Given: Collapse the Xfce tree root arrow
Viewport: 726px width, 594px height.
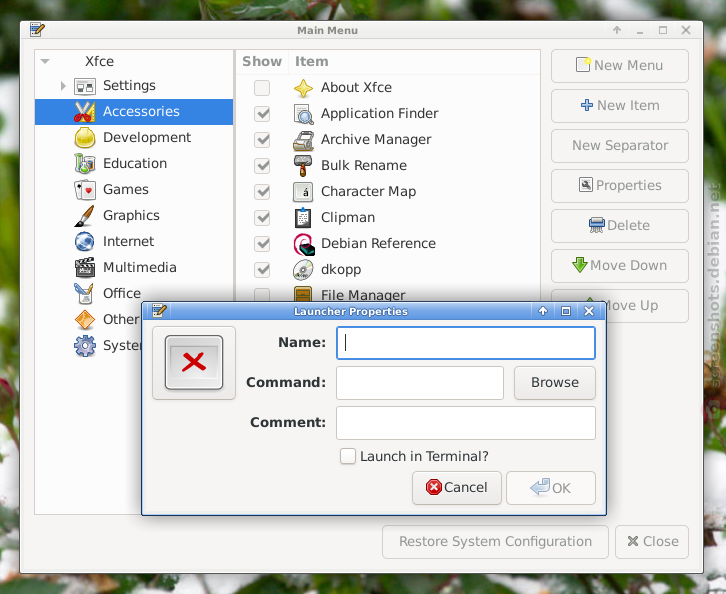Looking at the screenshot, I should [45, 61].
